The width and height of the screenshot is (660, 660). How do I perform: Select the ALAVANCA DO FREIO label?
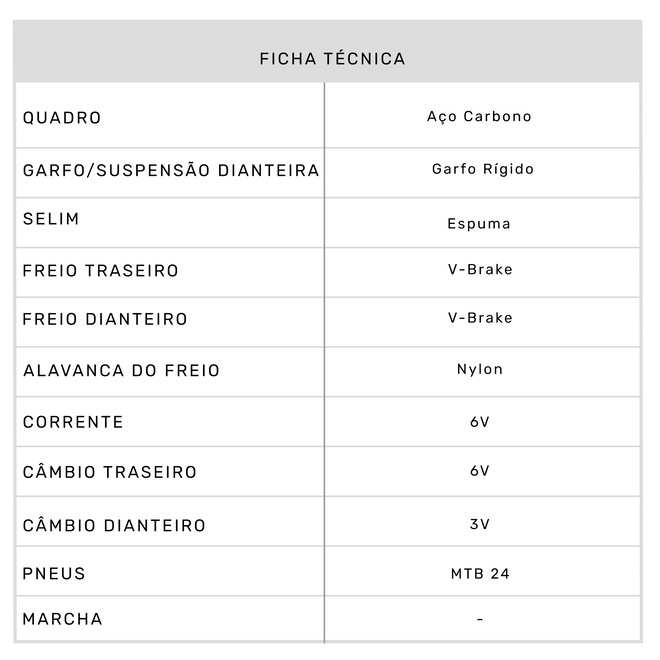coord(121,371)
